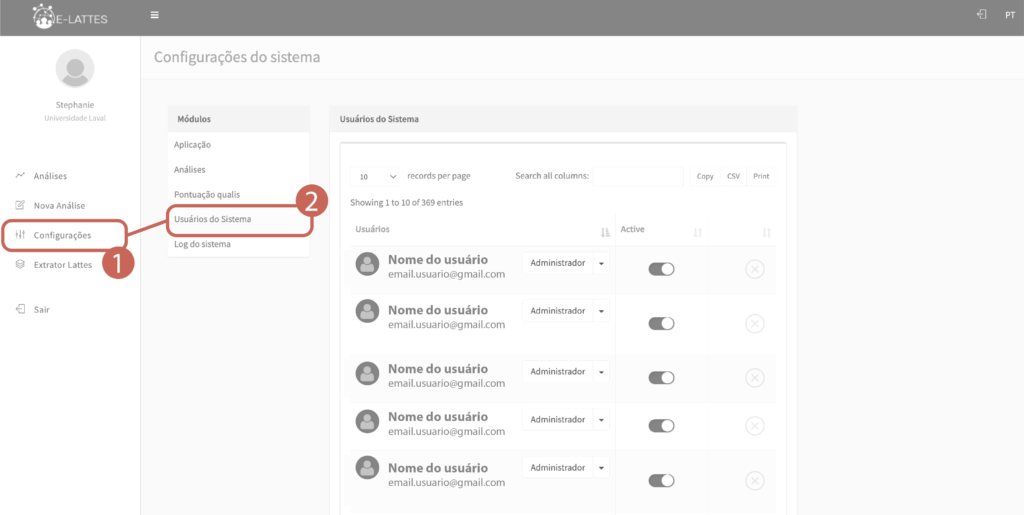Expand Administrador role dropdown for fourth user

pyautogui.click(x=601, y=420)
